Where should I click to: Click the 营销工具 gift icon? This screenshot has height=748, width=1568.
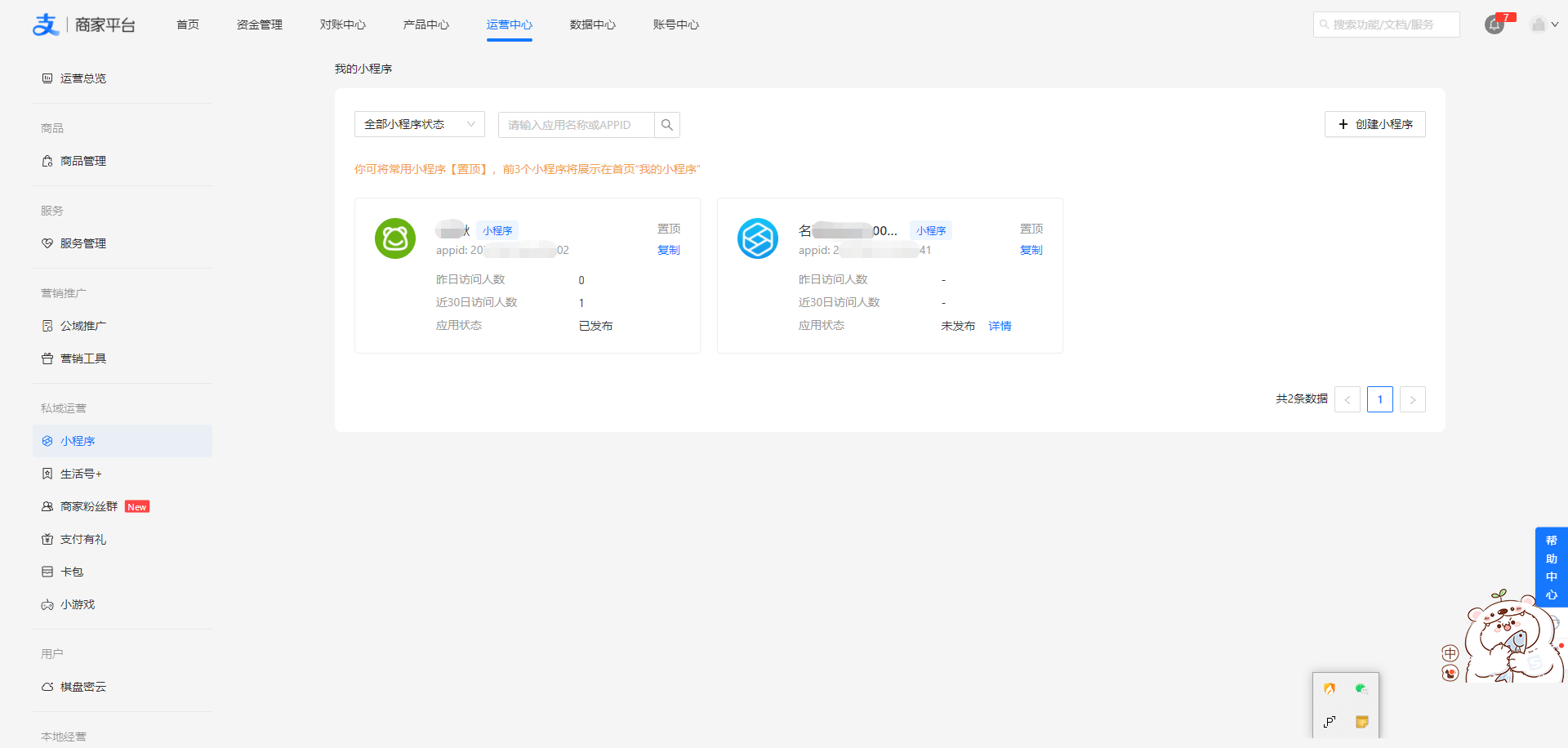[47, 358]
